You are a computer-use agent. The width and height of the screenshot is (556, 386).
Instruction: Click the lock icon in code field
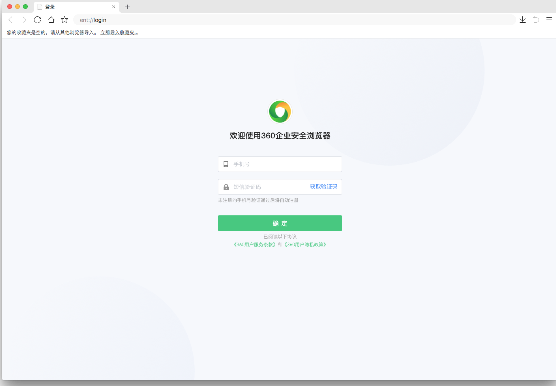coord(226,187)
